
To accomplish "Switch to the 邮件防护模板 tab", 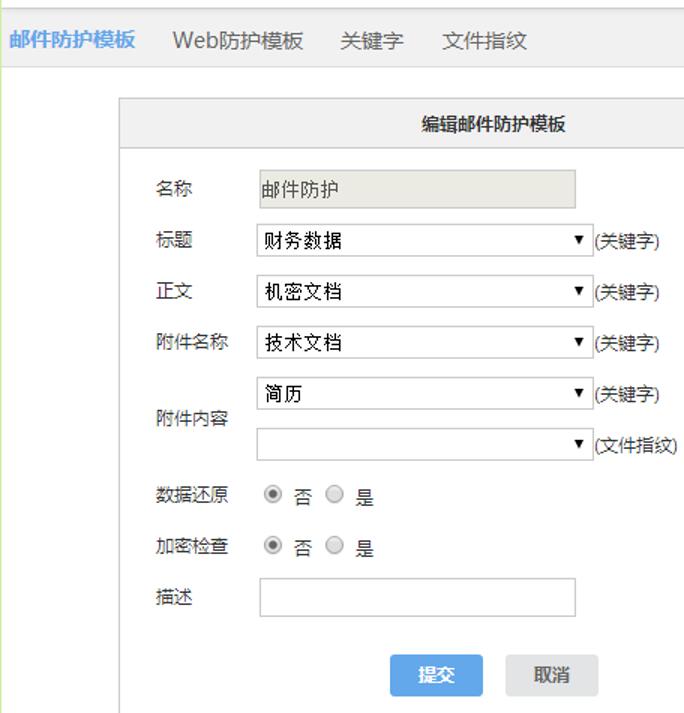I will [72, 40].
